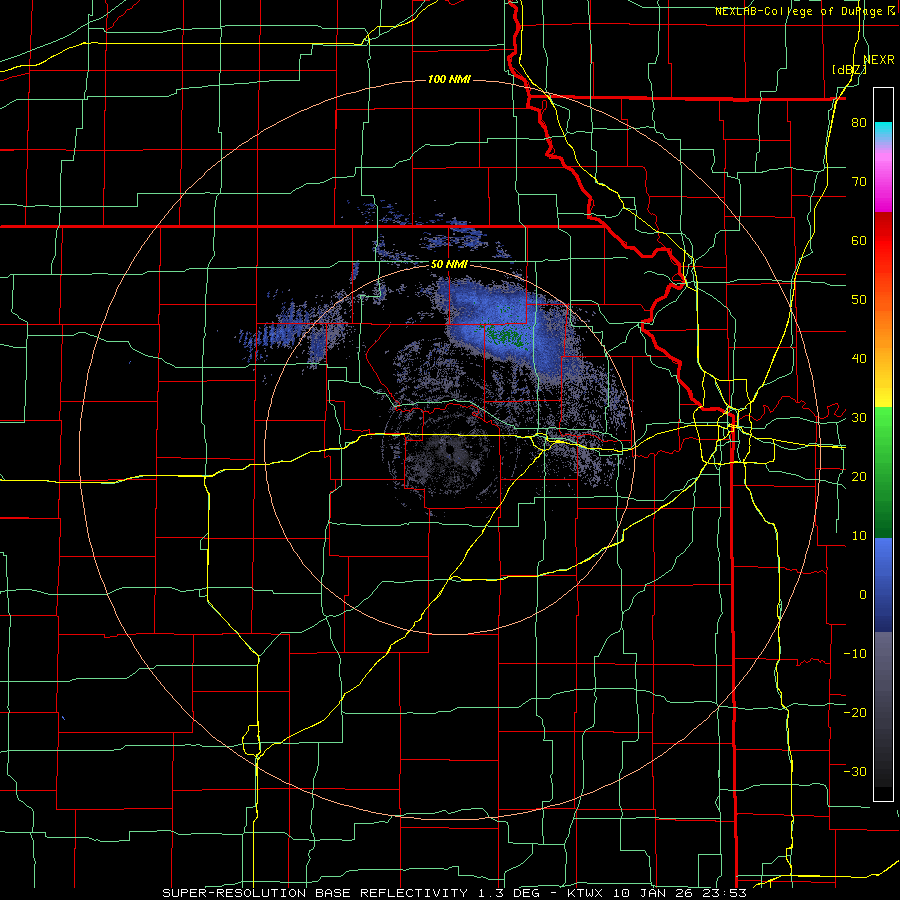Click the 100 NMI range ring label
This screenshot has height=900, width=900.
click(449, 79)
